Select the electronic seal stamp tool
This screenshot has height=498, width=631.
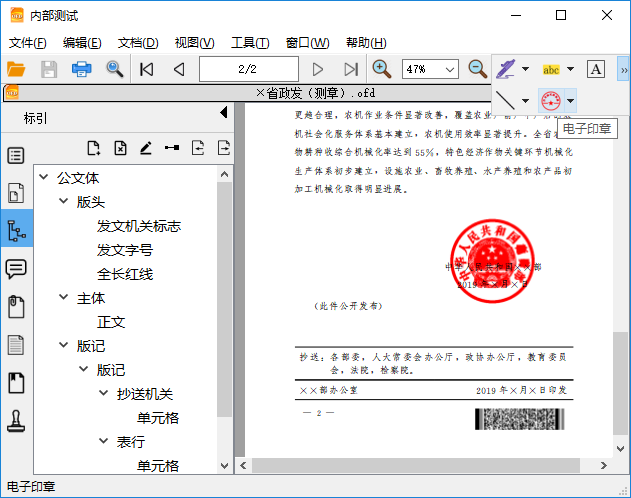[x=550, y=100]
